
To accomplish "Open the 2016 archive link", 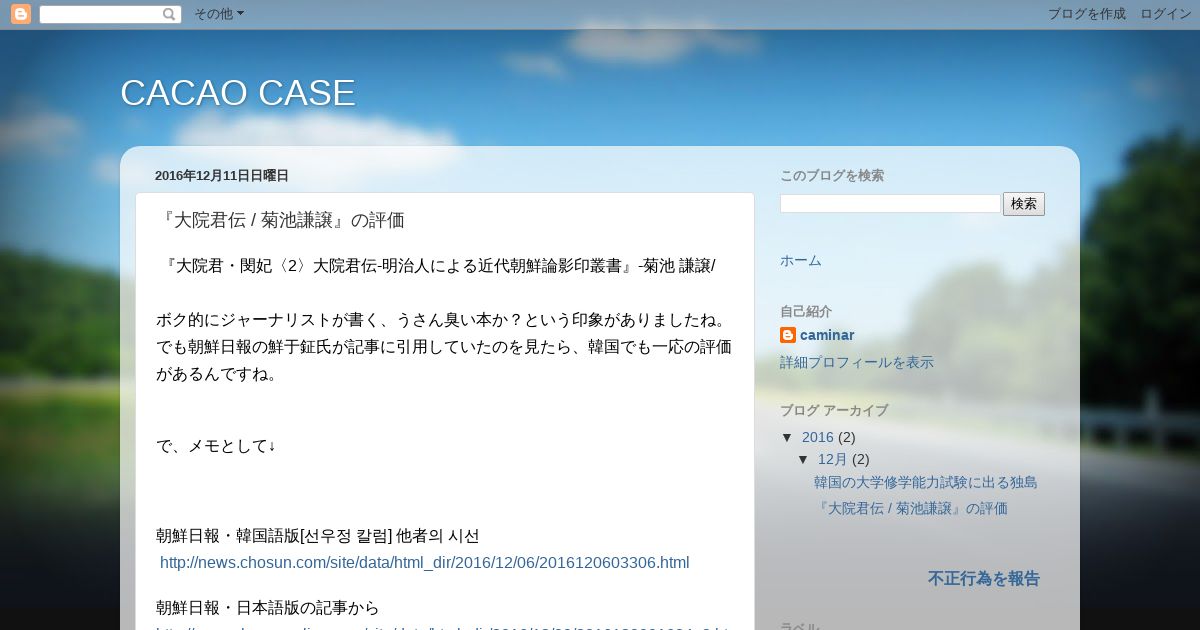I will pyautogui.click(x=818, y=437).
